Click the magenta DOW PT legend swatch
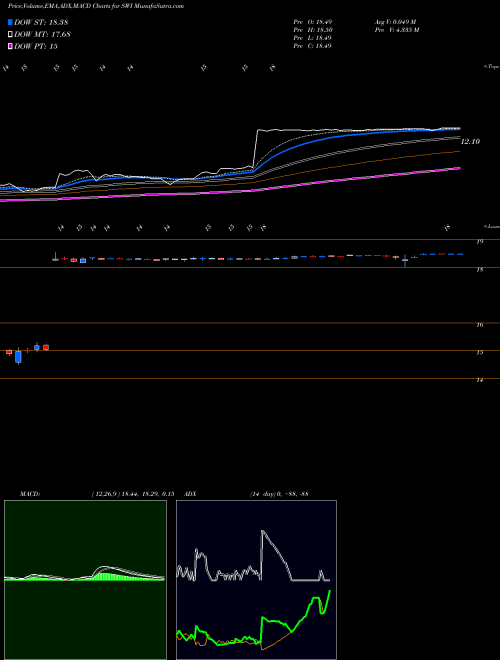 point(10,46)
